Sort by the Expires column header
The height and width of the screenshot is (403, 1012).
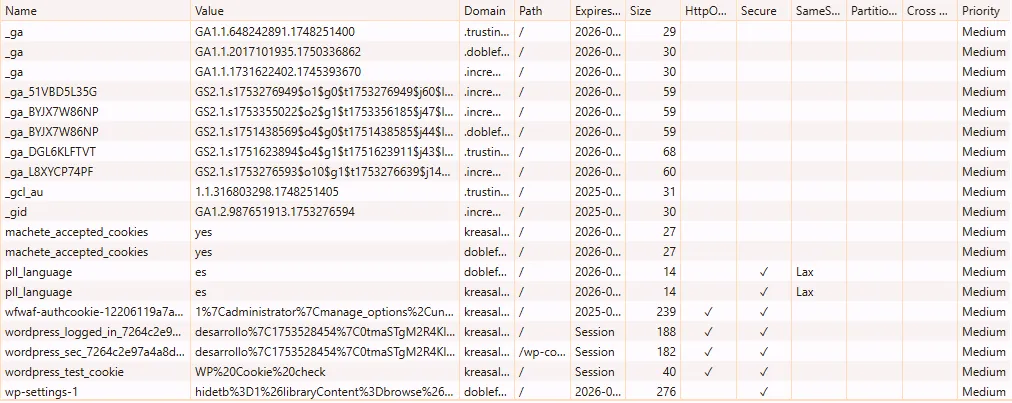(598, 11)
